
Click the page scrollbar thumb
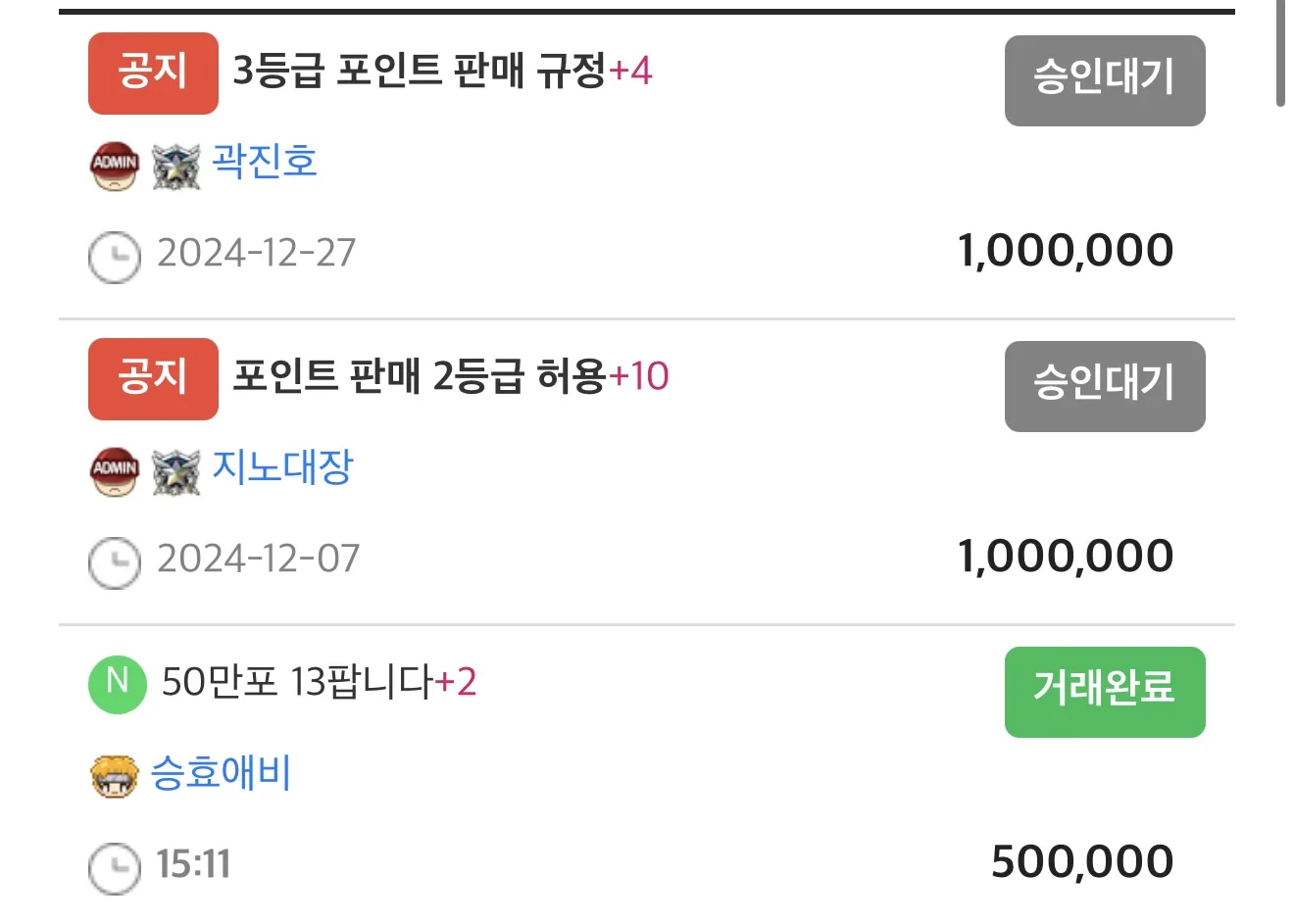pos(1280,52)
